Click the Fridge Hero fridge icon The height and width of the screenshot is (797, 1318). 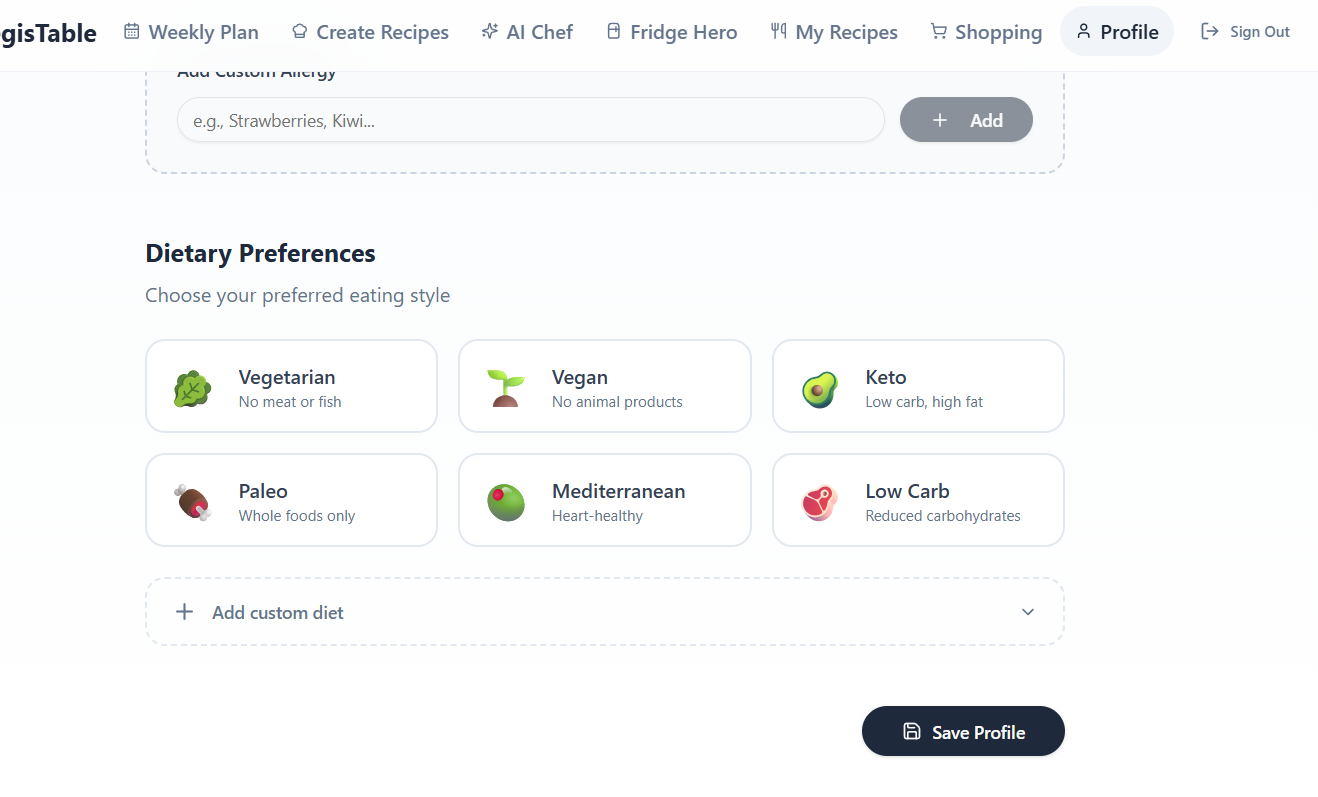click(614, 32)
